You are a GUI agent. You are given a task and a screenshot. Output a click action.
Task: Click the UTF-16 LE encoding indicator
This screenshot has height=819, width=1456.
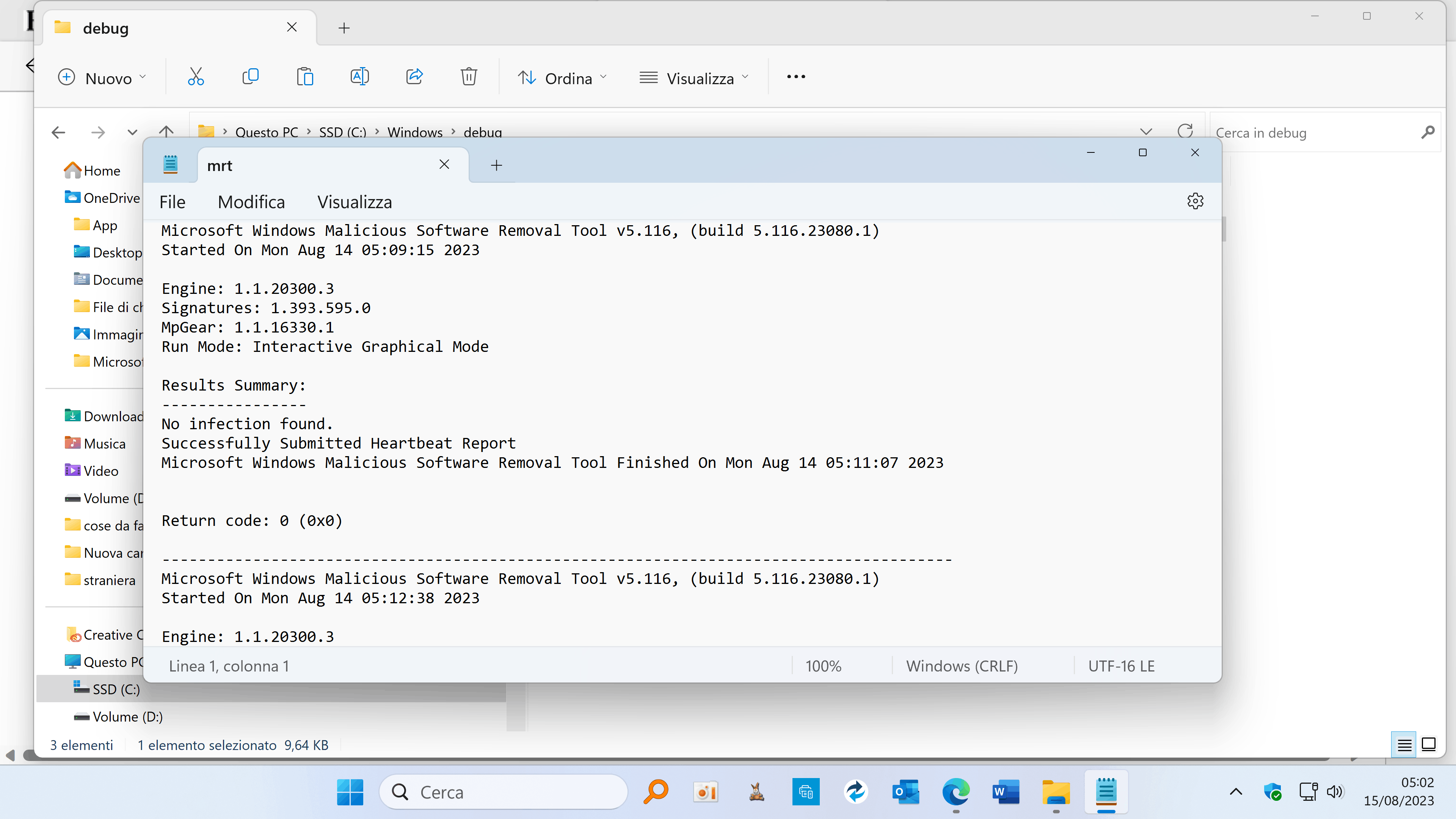(1121, 666)
